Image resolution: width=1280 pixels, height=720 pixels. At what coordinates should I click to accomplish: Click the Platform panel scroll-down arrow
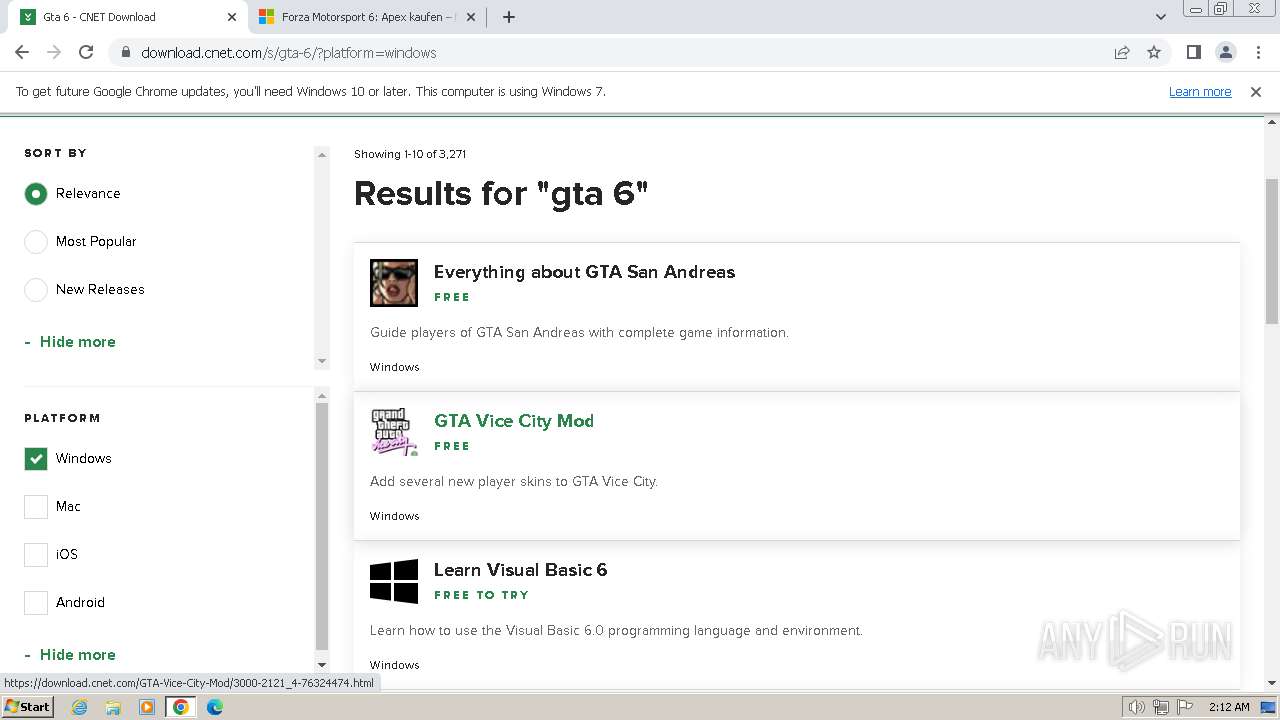point(322,664)
